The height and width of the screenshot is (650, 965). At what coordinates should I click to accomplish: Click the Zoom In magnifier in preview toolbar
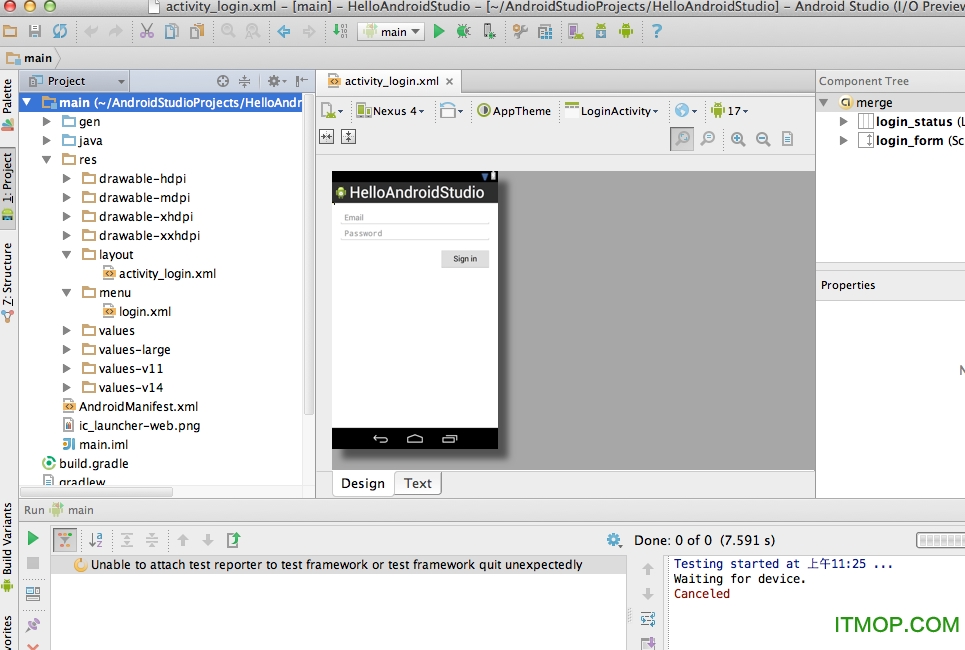[x=737, y=138]
